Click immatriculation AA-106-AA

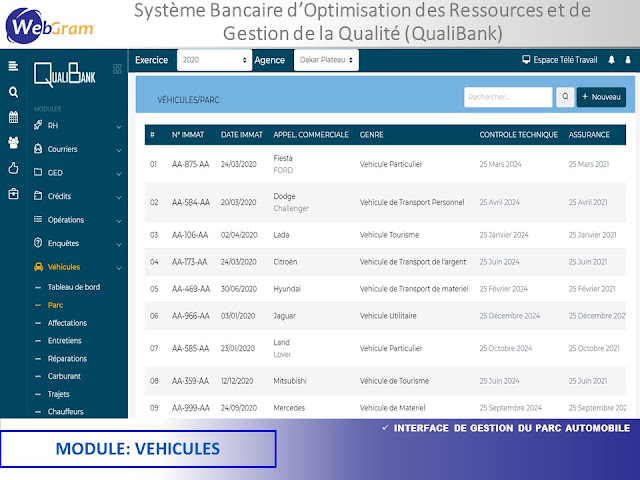190,235
